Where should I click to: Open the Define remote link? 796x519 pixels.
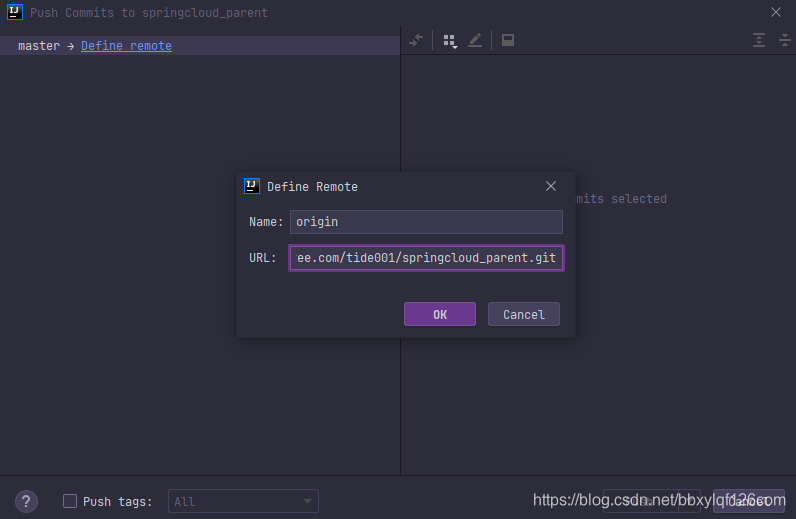[126, 46]
